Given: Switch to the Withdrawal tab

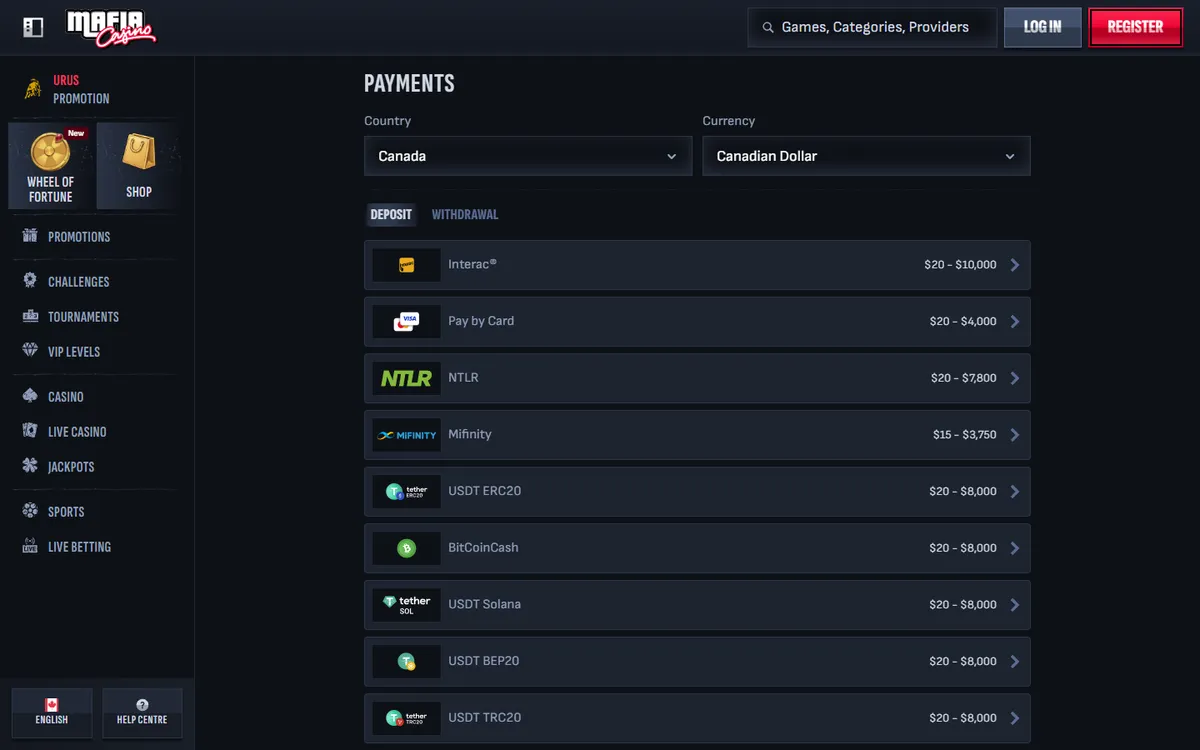Looking at the screenshot, I should pos(465,214).
